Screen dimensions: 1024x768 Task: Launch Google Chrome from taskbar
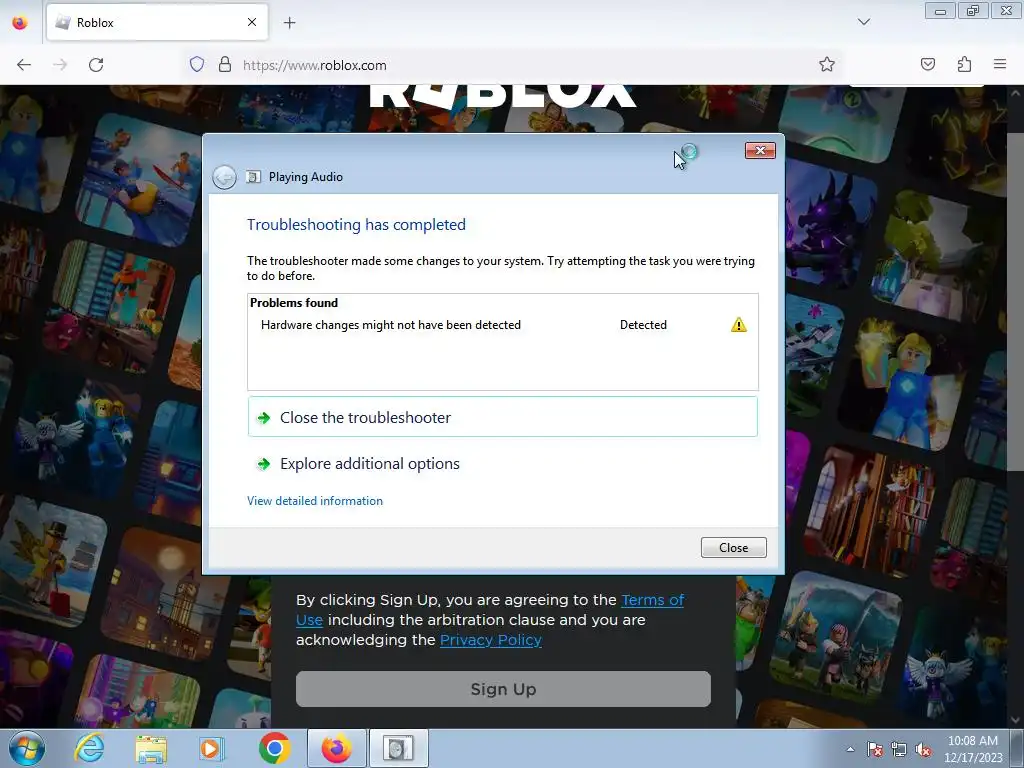pos(274,748)
